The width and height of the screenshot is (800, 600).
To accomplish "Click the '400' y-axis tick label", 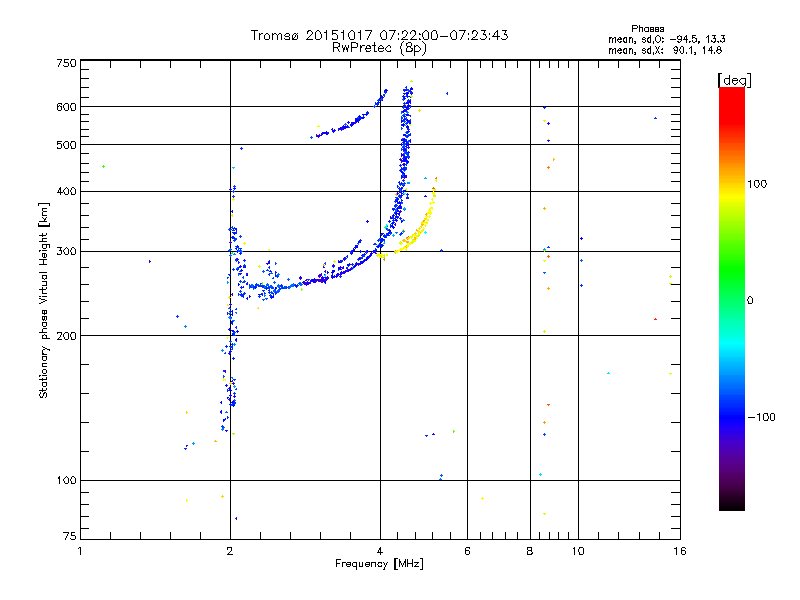I will pos(66,191).
